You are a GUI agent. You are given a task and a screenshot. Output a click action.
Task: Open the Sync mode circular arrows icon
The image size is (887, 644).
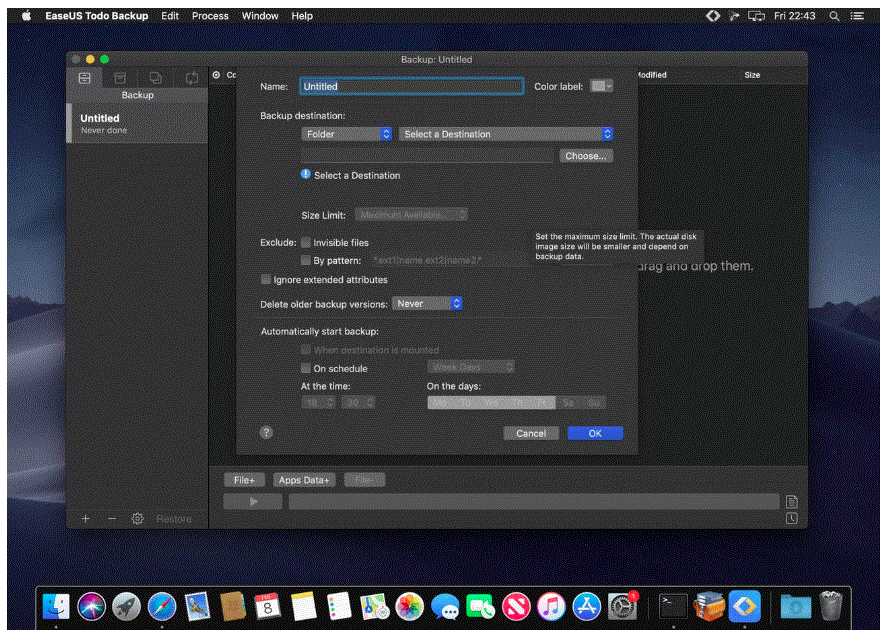[192, 78]
